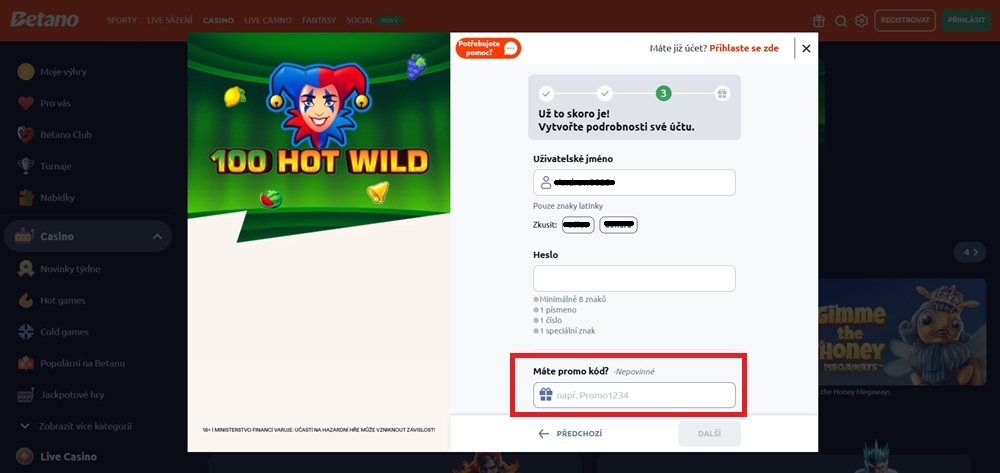Open Hot games in sidebar
The width and height of the screenshot is (1000, 473).
point(62,300)
